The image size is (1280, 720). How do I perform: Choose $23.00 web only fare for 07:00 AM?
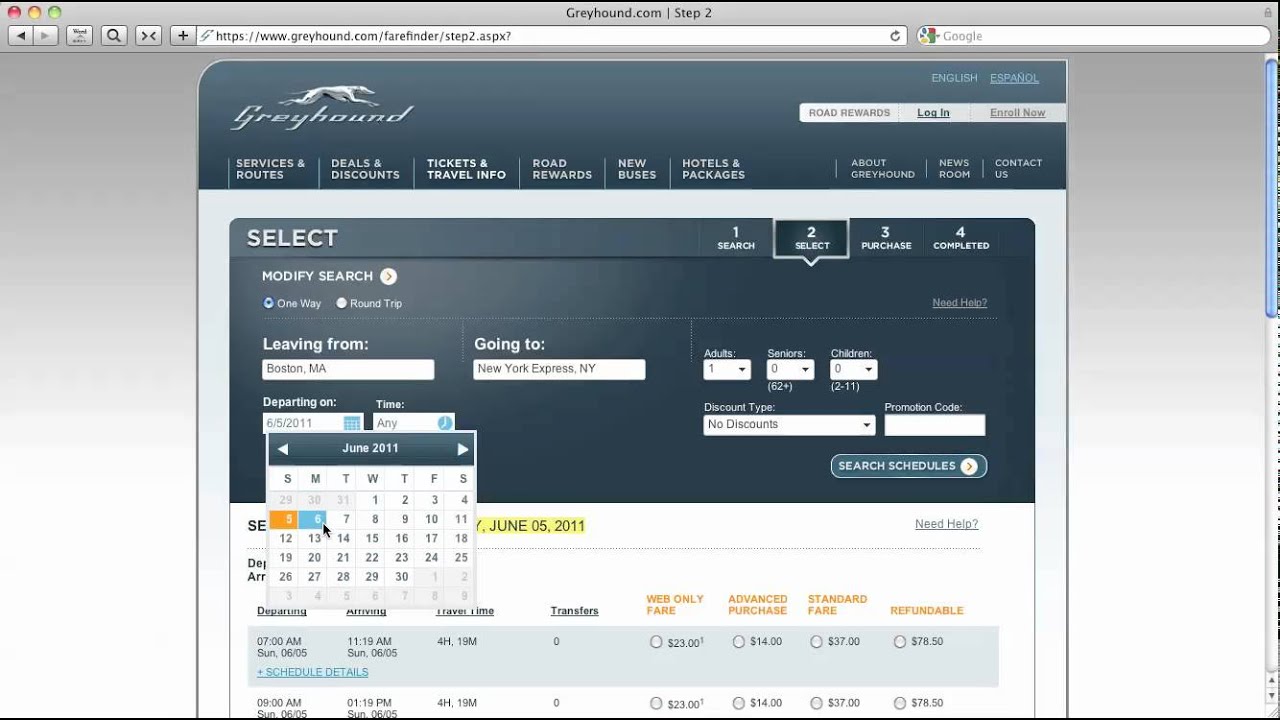tap(656, 642)
